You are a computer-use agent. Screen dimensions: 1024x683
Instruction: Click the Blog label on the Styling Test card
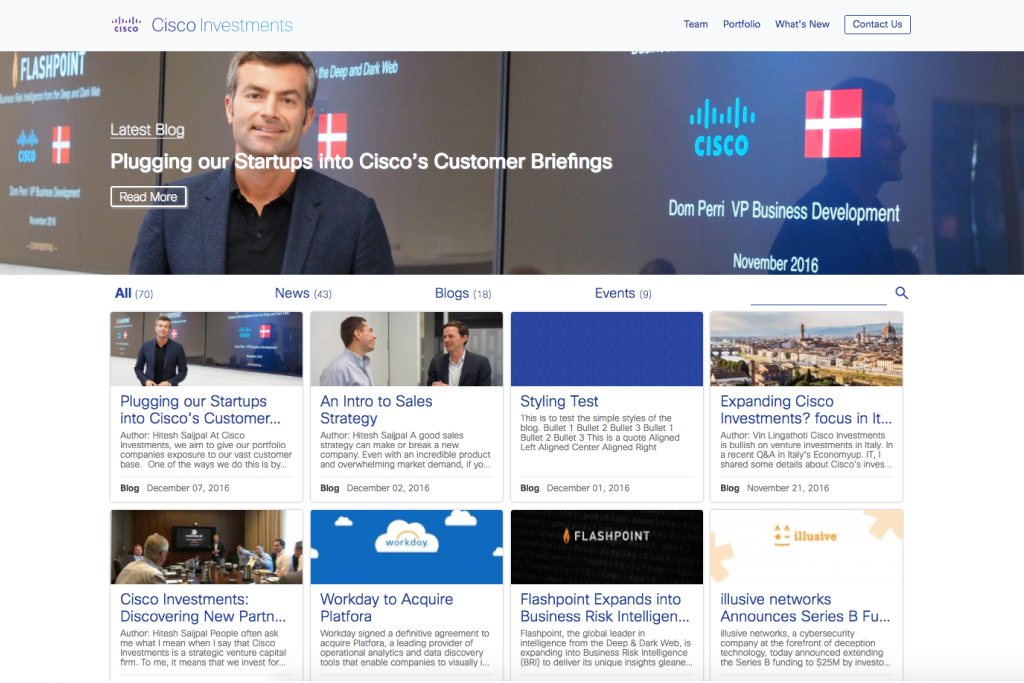[x=529, y=487]
